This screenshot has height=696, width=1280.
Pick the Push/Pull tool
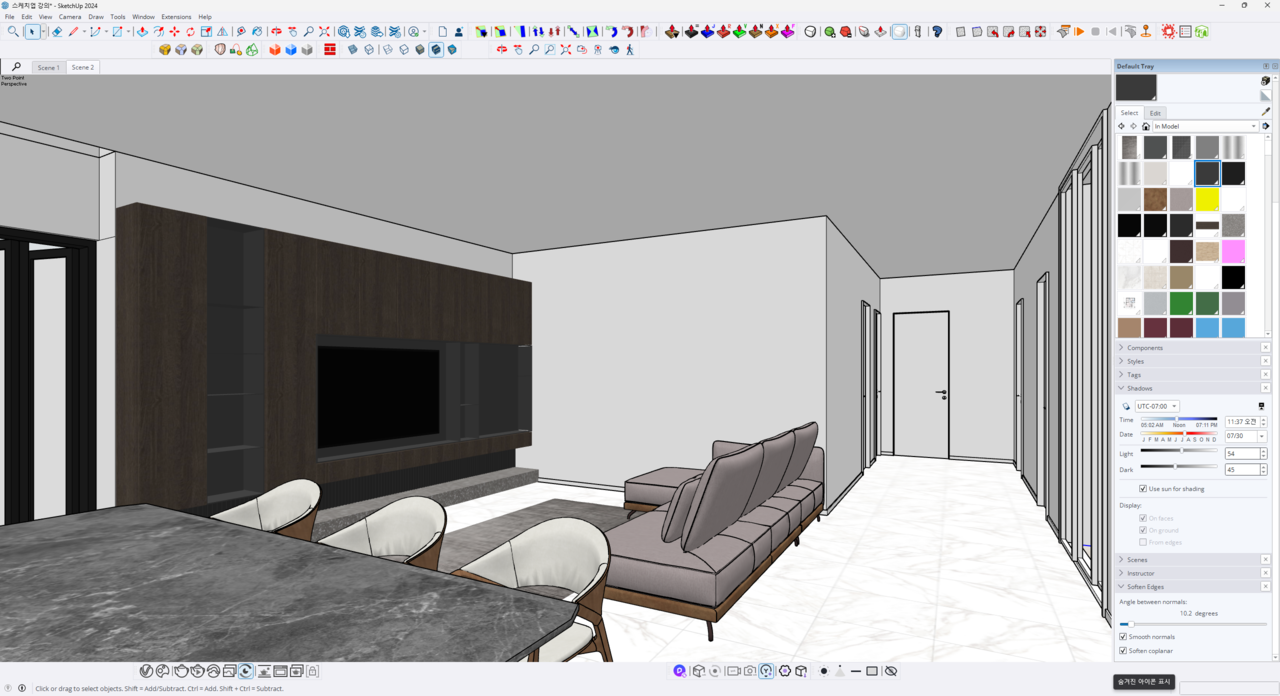142,32
